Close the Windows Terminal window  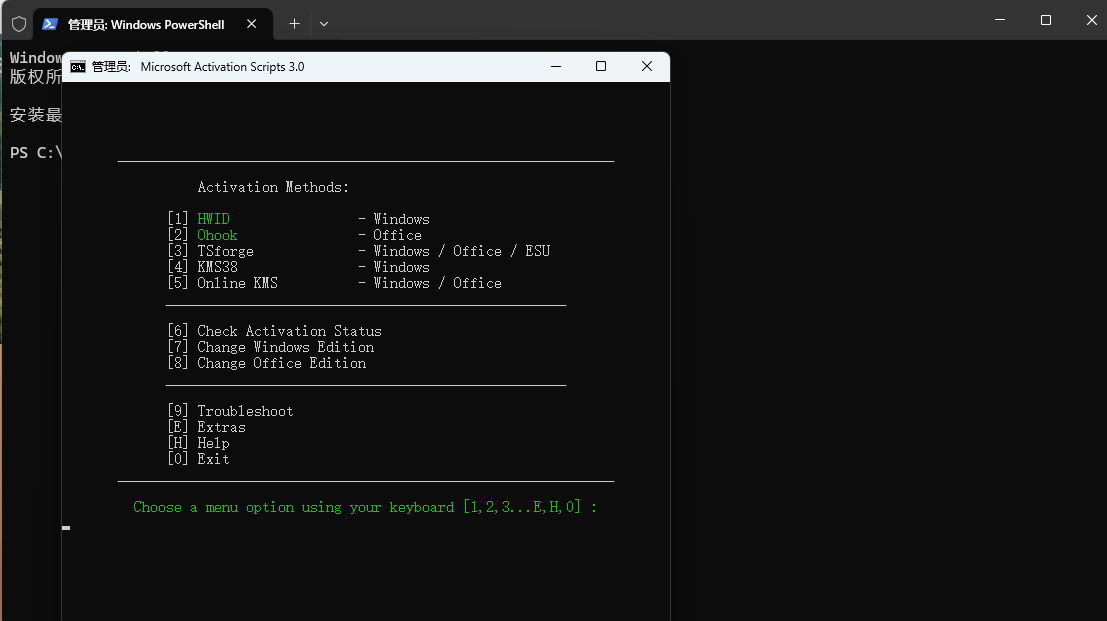(x=1091, y=20)
